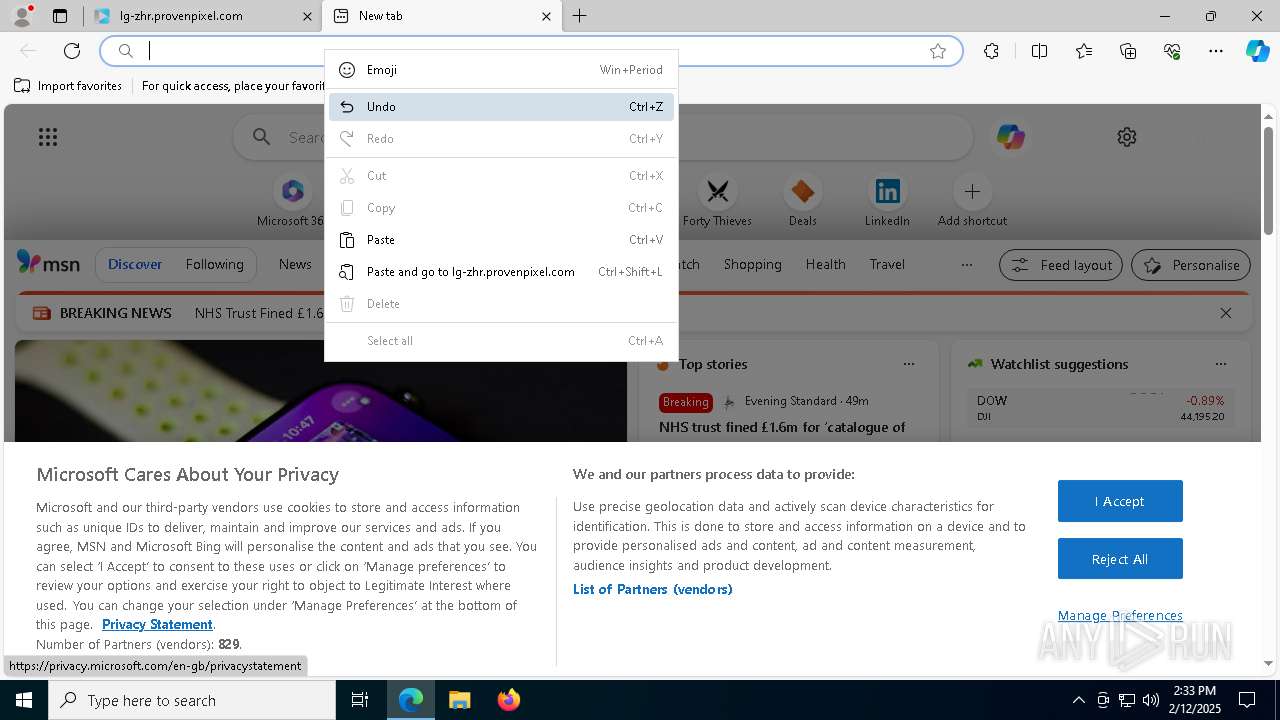
Task: Click the Feed layout button
Action: (x=1061, y=265)
